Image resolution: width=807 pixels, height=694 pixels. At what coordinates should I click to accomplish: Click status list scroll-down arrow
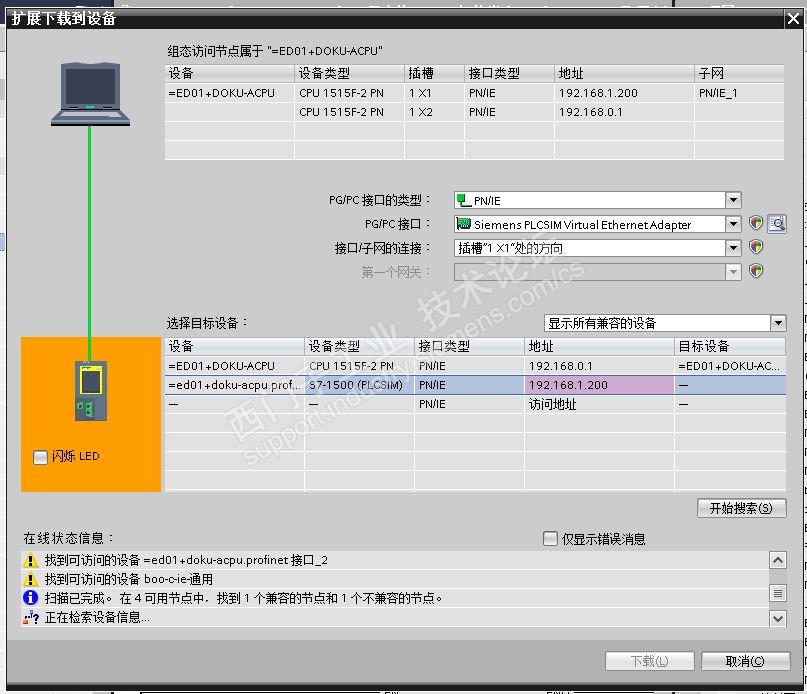click(778, 618)
